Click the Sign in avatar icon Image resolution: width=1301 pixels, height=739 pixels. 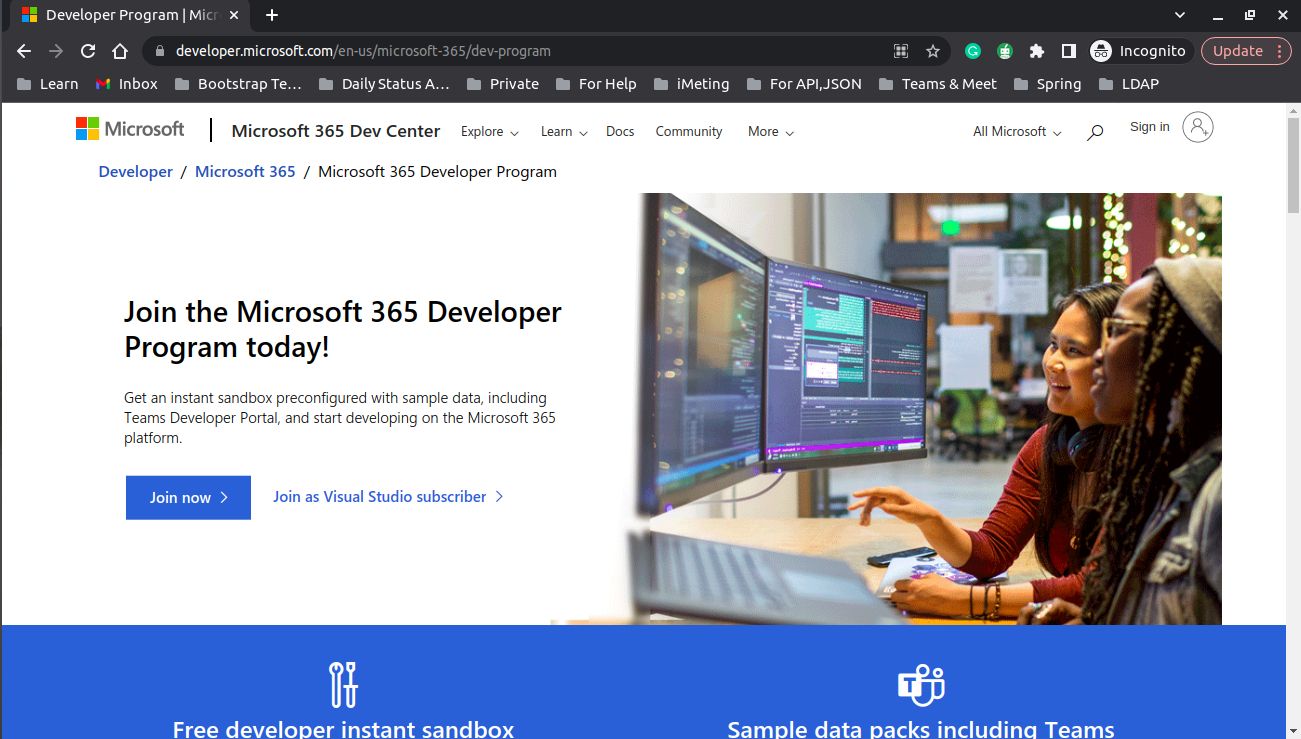click(1197, 127)
